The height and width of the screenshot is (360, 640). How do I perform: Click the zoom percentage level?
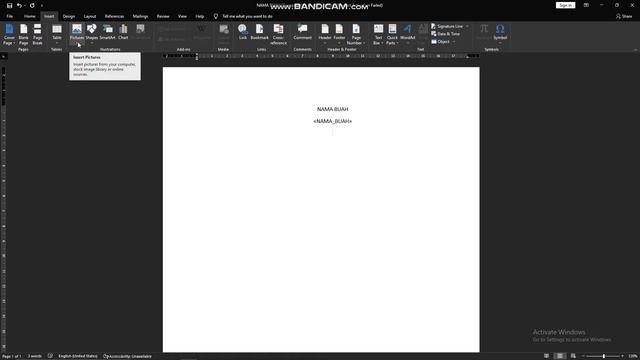(x=633, y=356)
